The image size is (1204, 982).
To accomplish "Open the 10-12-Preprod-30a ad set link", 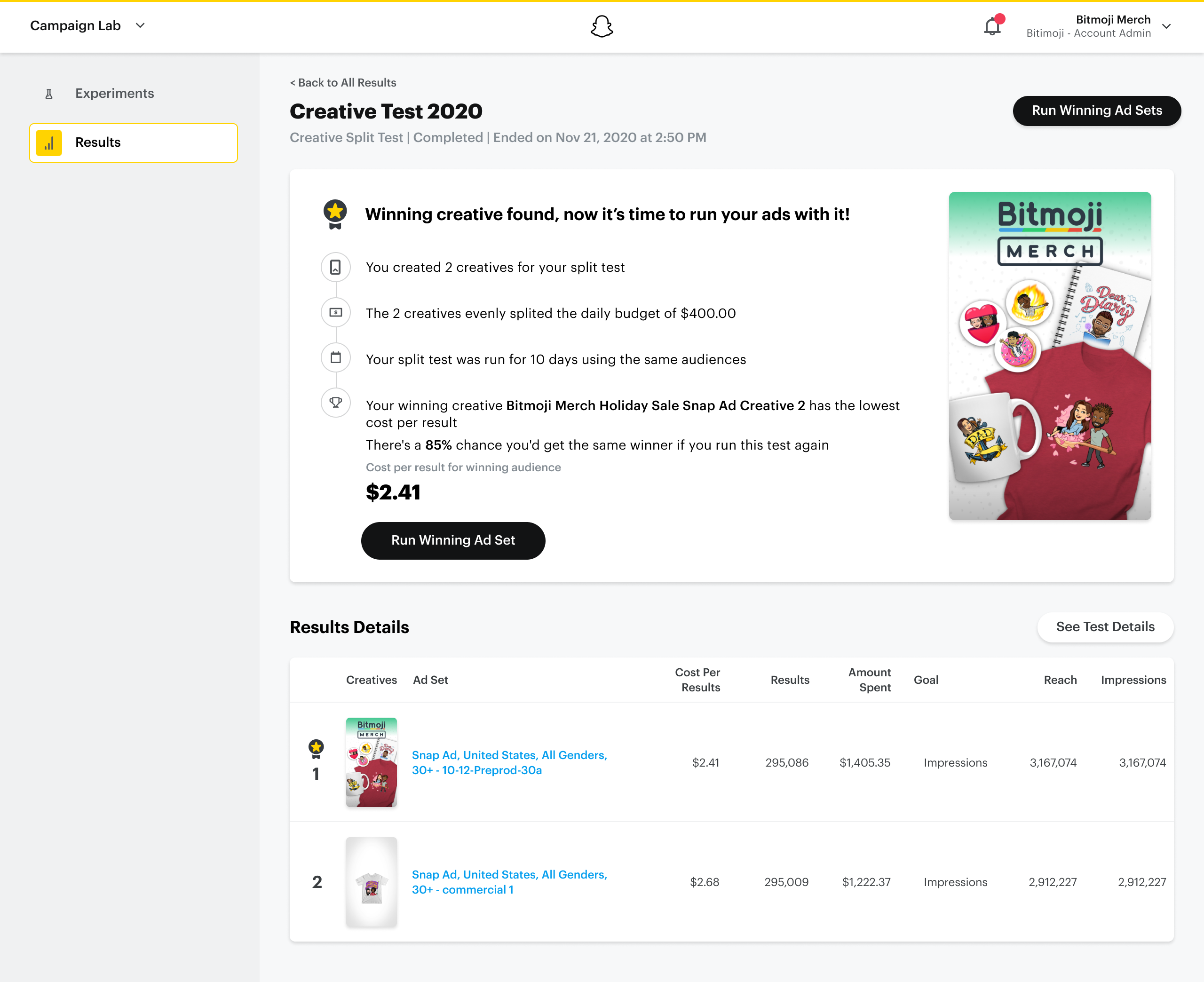I will (509, 762).
